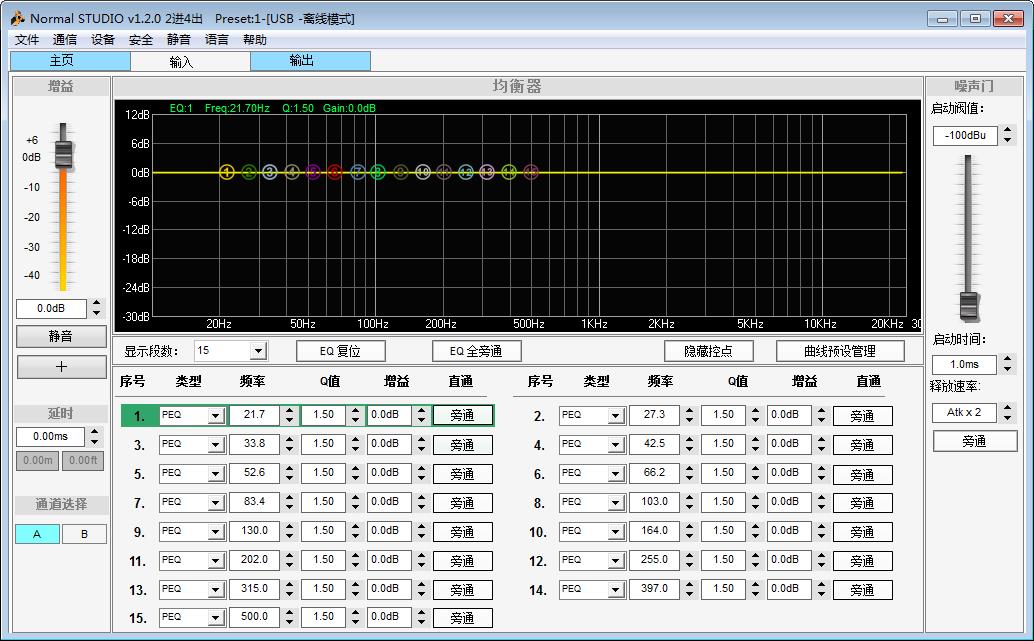
Task: Open the 设备 menu
Action: (x=103, y=40)
